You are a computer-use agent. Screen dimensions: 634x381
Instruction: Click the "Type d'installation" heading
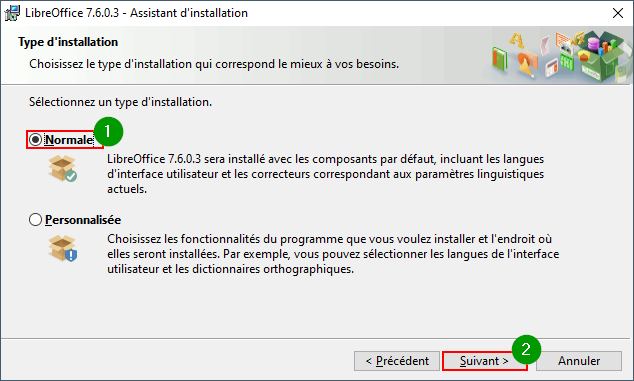tap(68, 42)
